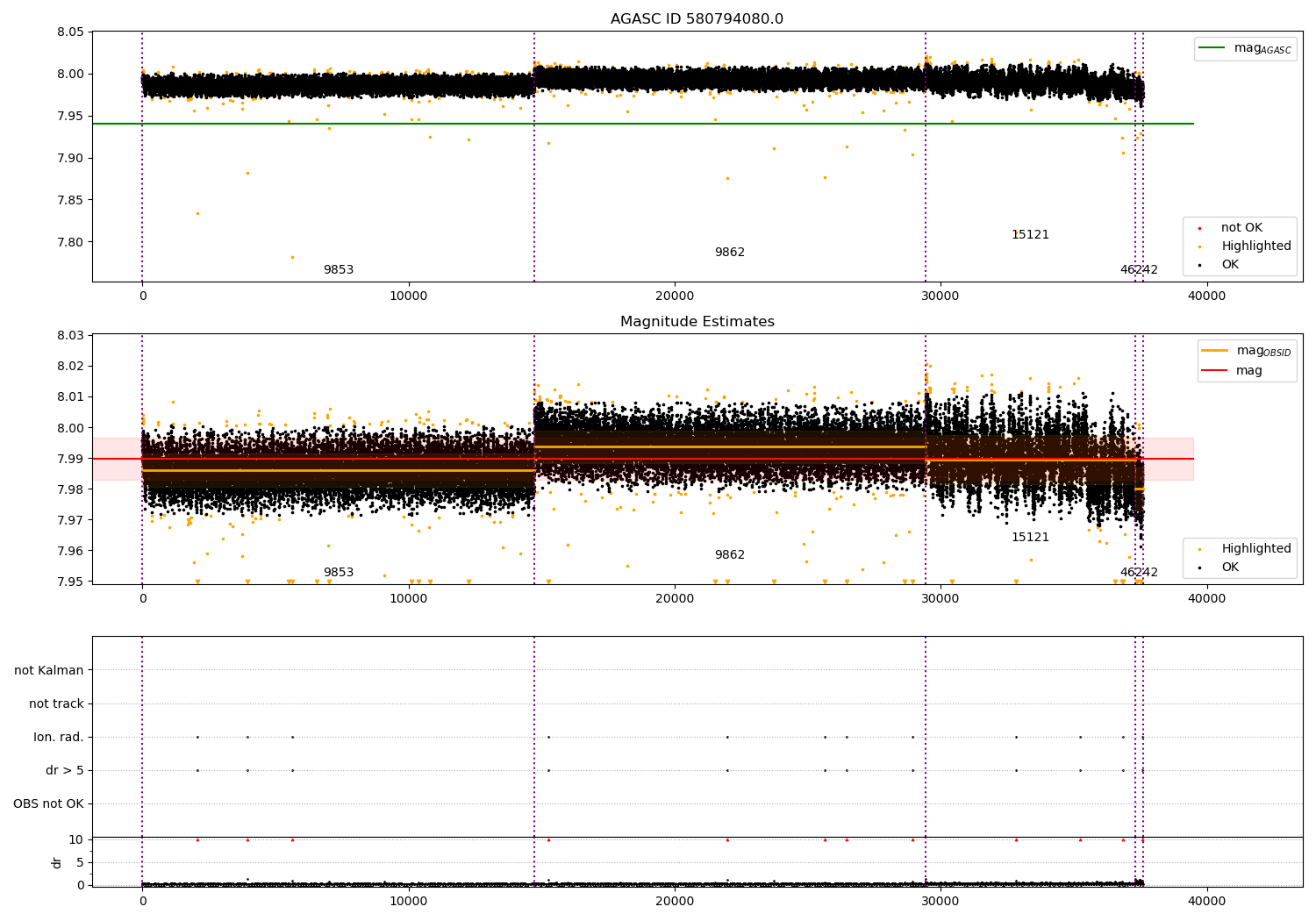Click obsid label 46242 in Magnitude Estimates panel
Image resolution: width=1316 pixels, height=921 pixels.
click(1139, 572)
